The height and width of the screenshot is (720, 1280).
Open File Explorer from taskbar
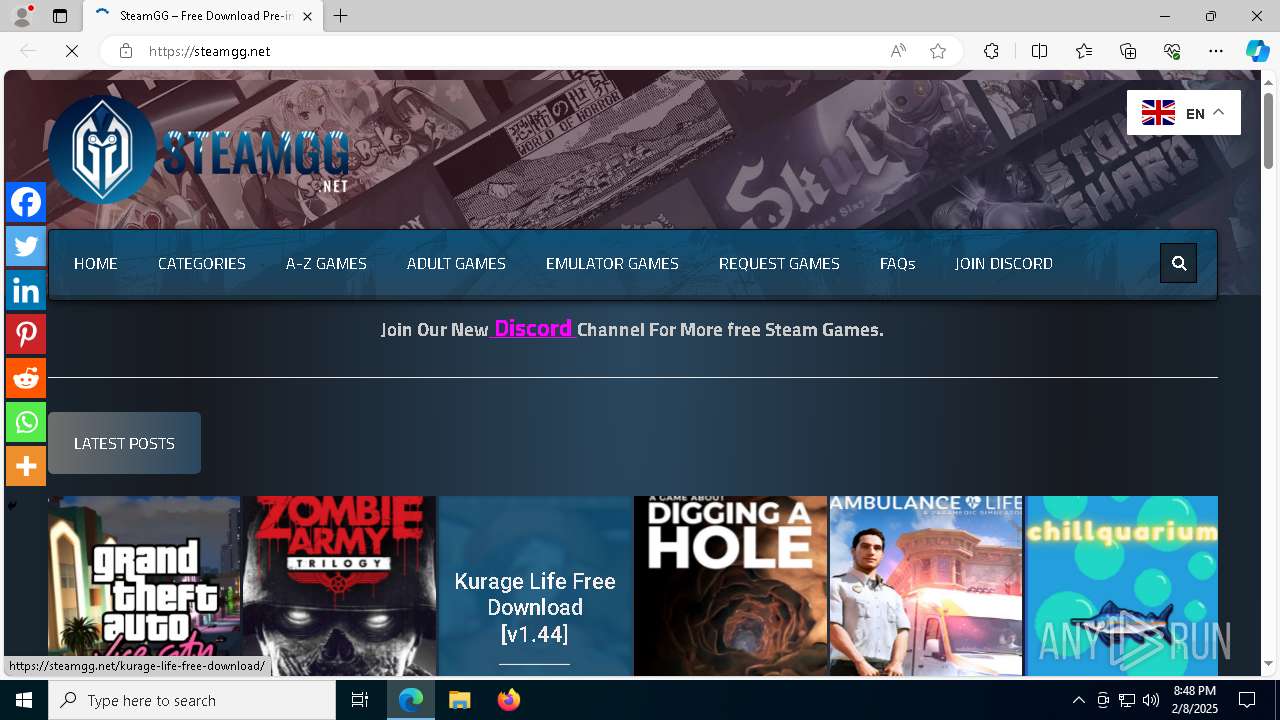[460, 700]
